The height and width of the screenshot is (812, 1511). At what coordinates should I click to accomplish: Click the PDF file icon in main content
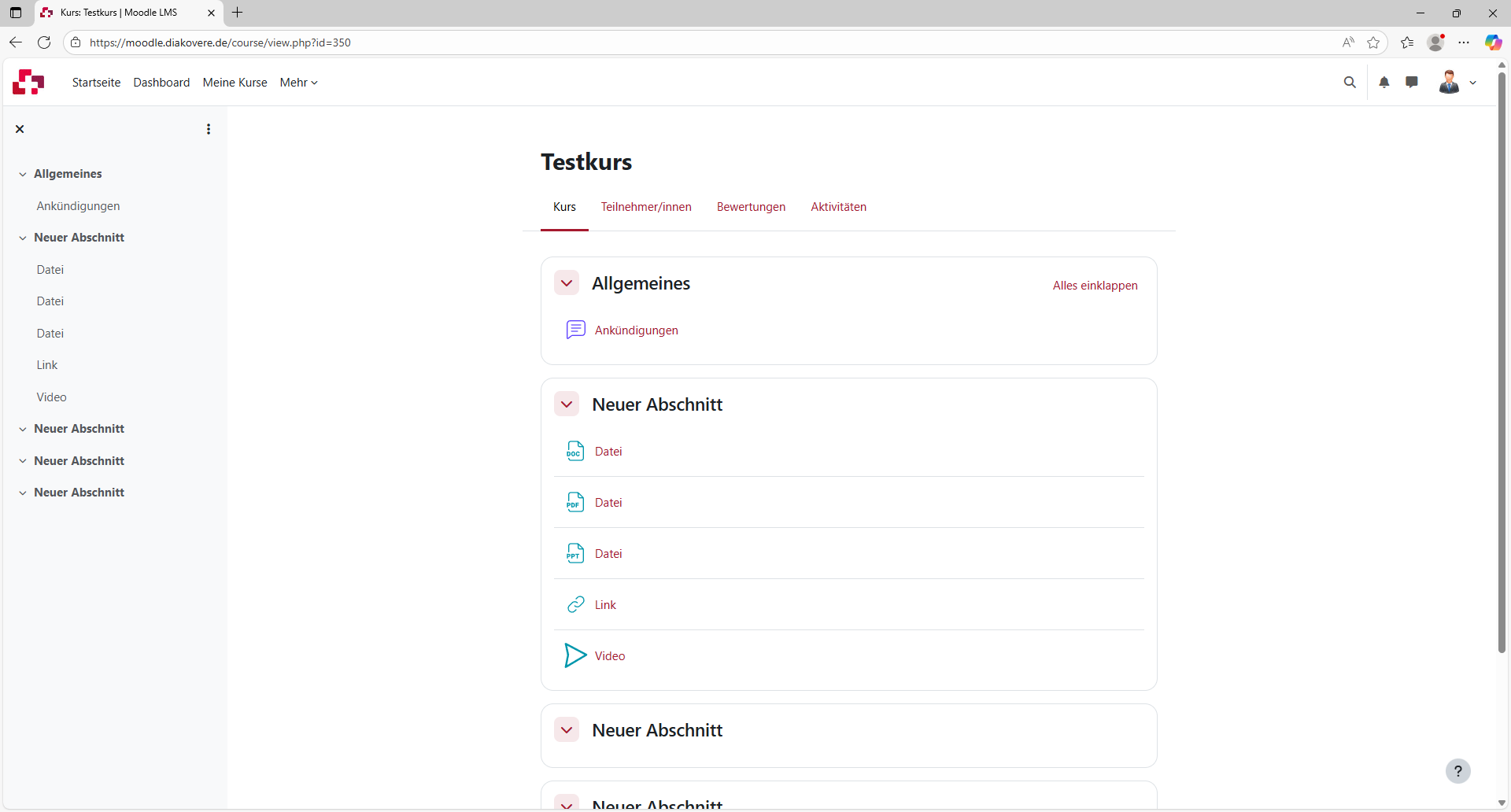pyautogui.click(x=575, y=502)
